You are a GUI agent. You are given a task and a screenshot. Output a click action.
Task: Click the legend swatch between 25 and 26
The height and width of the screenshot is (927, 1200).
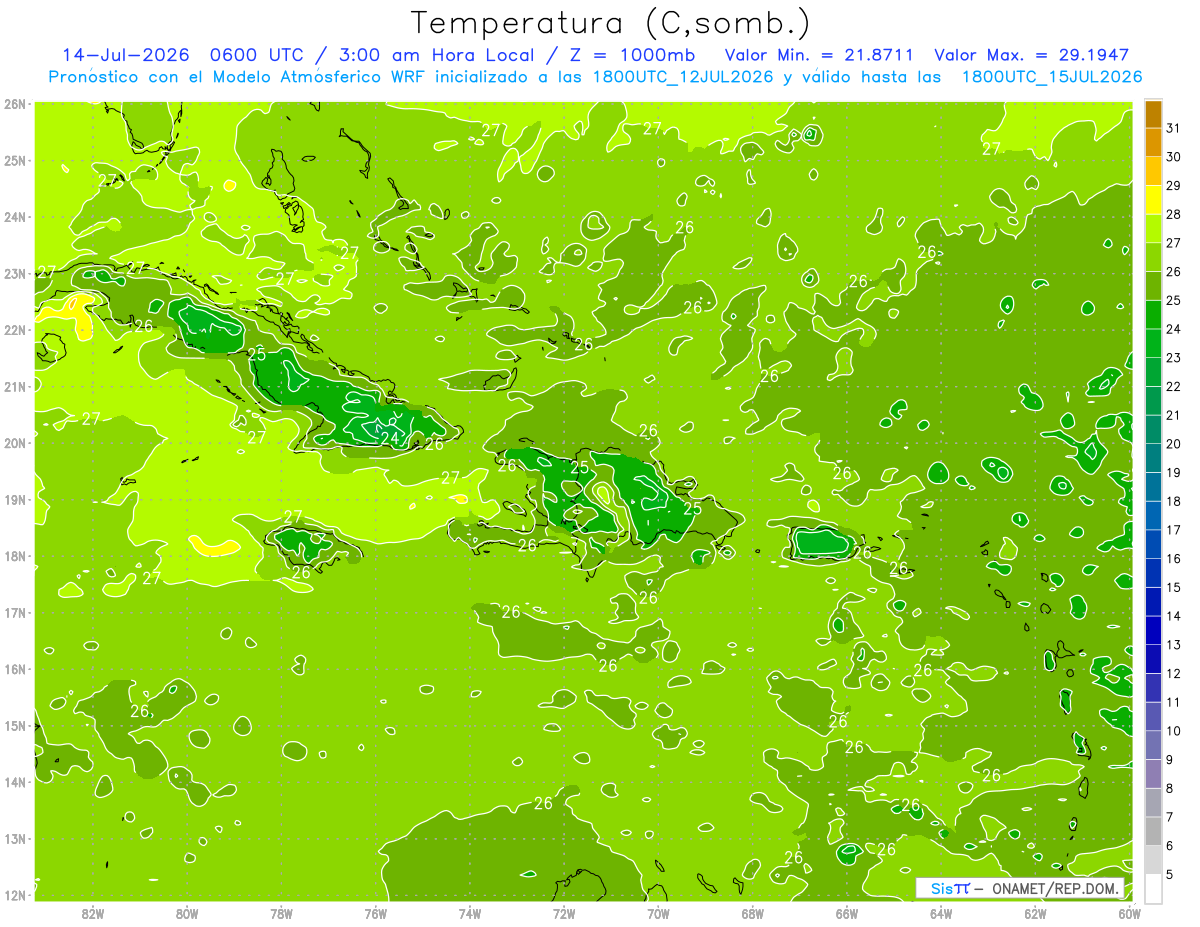click(1153, 286)
